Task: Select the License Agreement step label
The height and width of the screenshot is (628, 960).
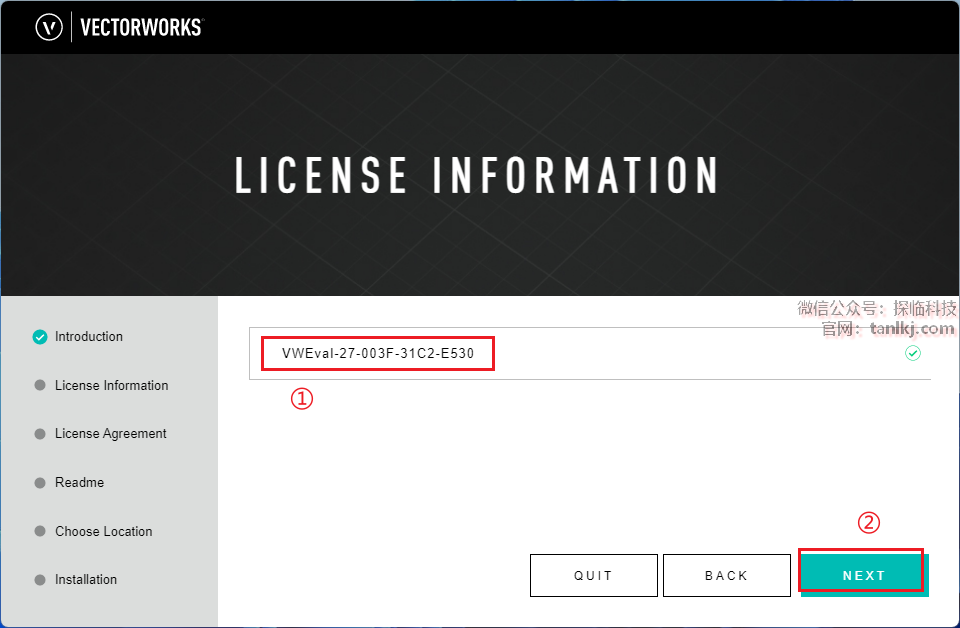Action: click(111, 433)
